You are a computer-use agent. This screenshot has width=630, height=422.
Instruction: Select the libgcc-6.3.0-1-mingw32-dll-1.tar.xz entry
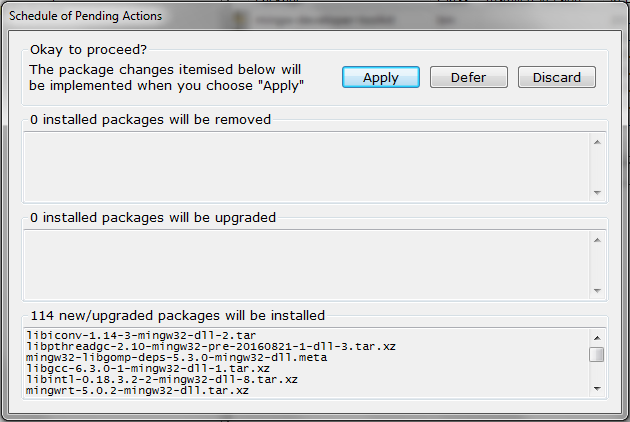click(x=147, y=368)
